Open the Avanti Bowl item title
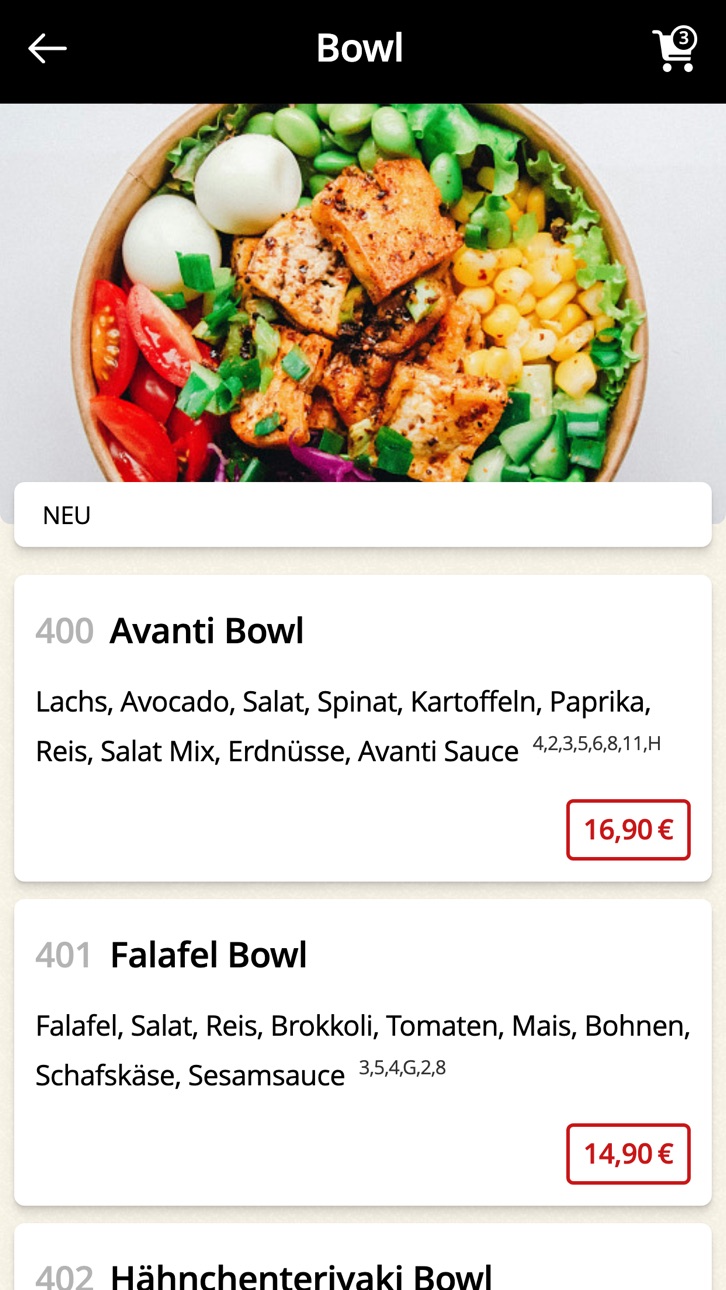The image size is (726, 1290). [207, 631]
